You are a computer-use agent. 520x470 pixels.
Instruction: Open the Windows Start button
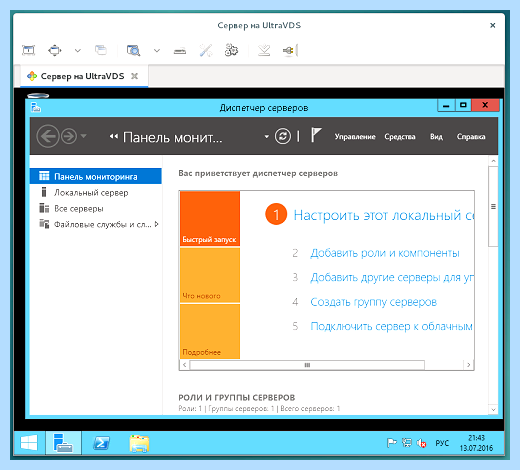[29, 443]
